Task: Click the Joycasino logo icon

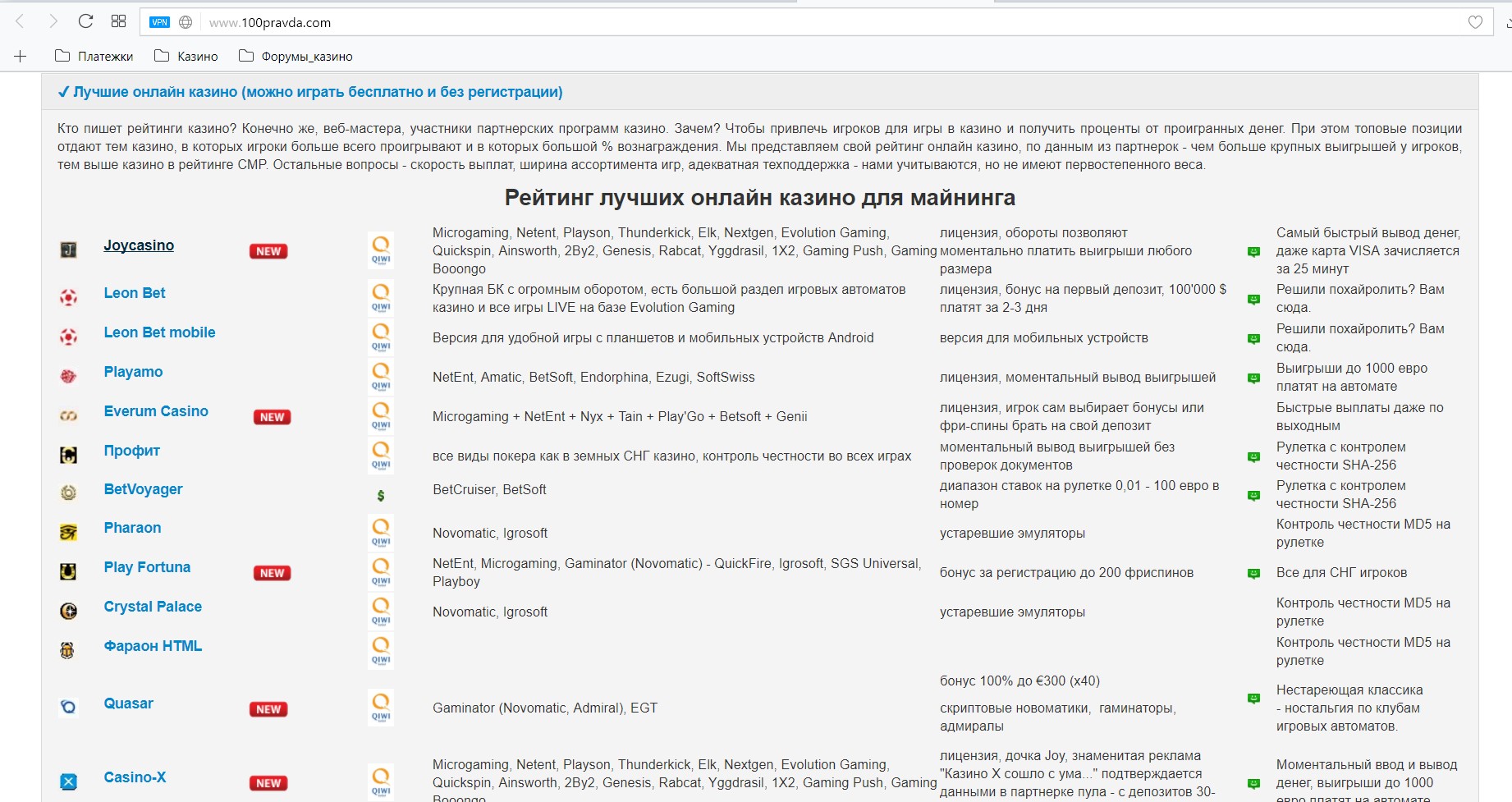Action: point(69,250)
